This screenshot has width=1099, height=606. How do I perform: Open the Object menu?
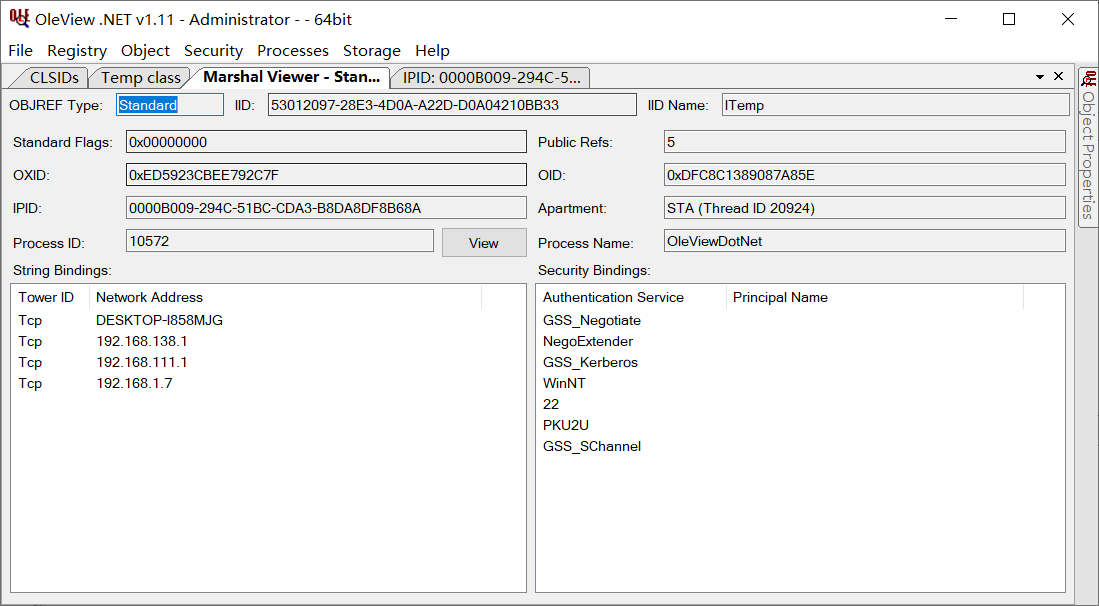(x=145, y=50)
